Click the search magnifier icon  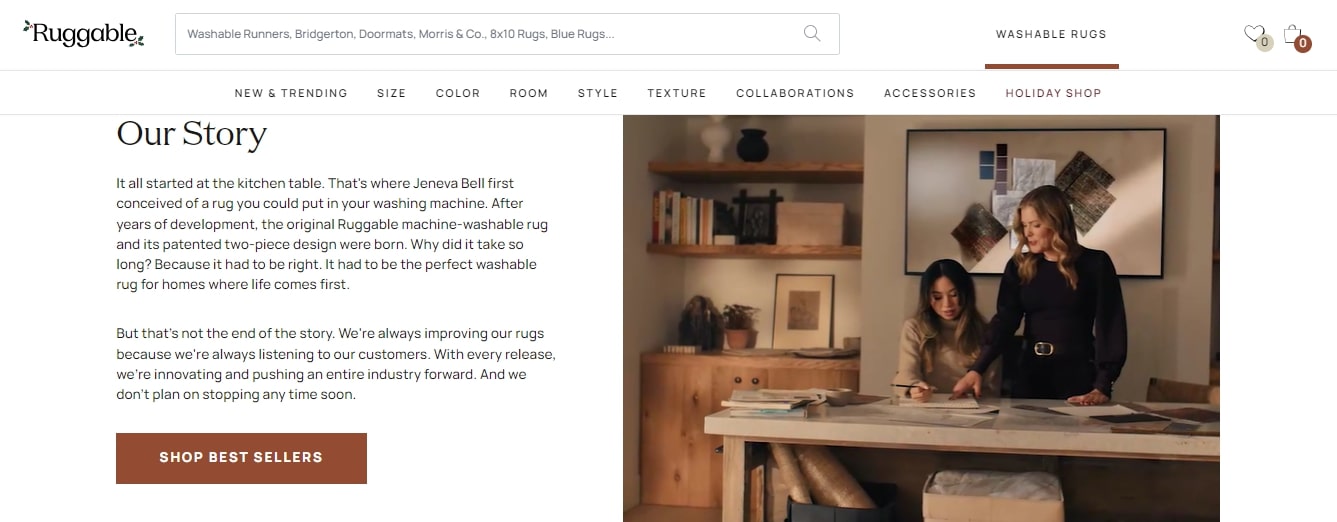point(812,34)
